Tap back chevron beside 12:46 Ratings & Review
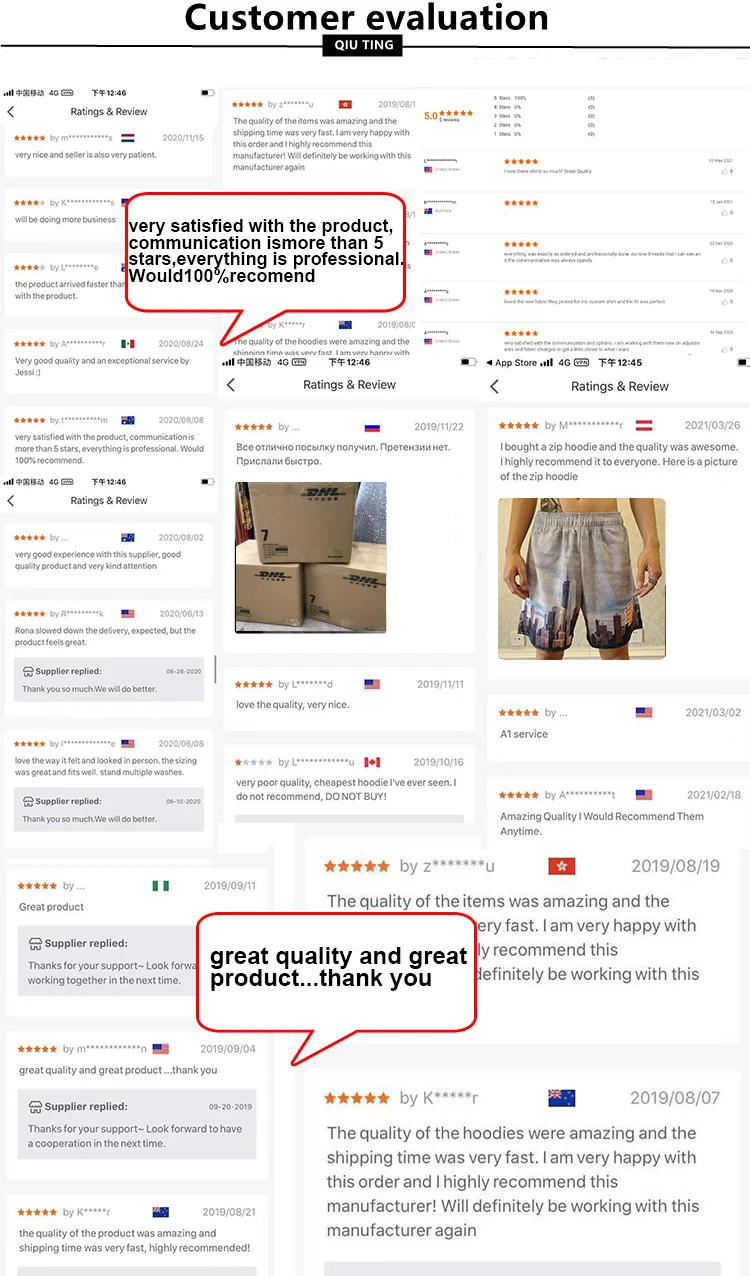 (x=231, y=384)
